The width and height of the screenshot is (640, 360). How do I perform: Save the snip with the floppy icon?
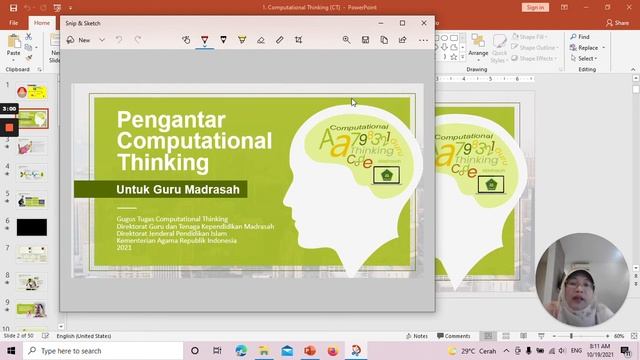coord(365,40)
